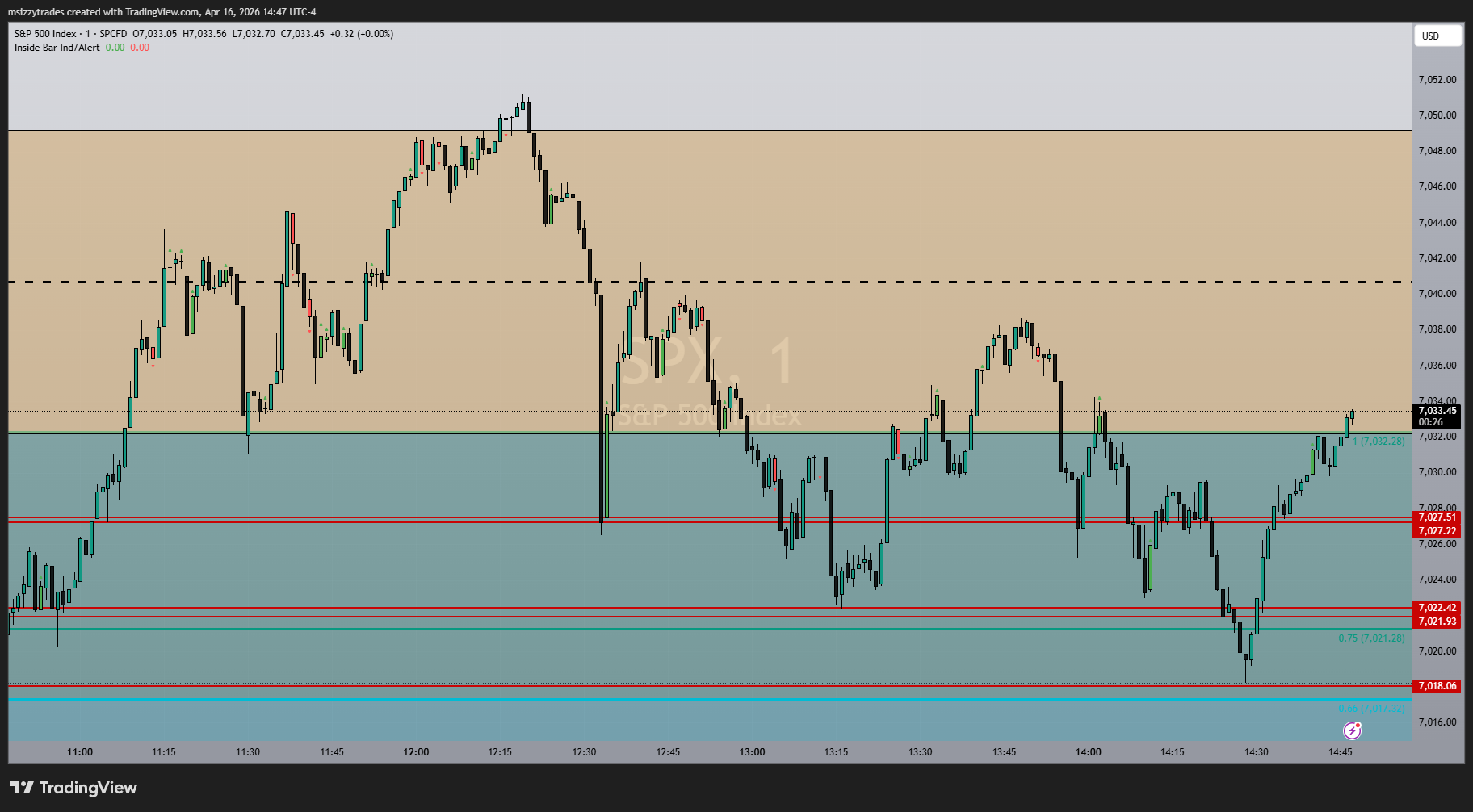Image resolution: width=1473 pixels, height=812 pixels.
Task: Click the open value O7,033.05
Action: click(155, 34)
